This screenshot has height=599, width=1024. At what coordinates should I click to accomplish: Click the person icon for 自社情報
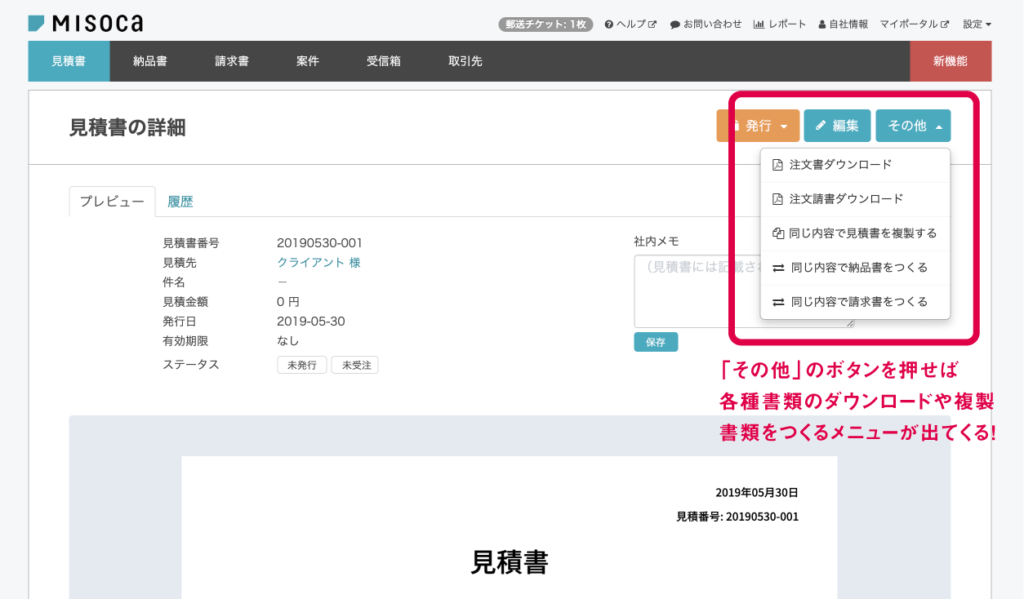point(822,24)
